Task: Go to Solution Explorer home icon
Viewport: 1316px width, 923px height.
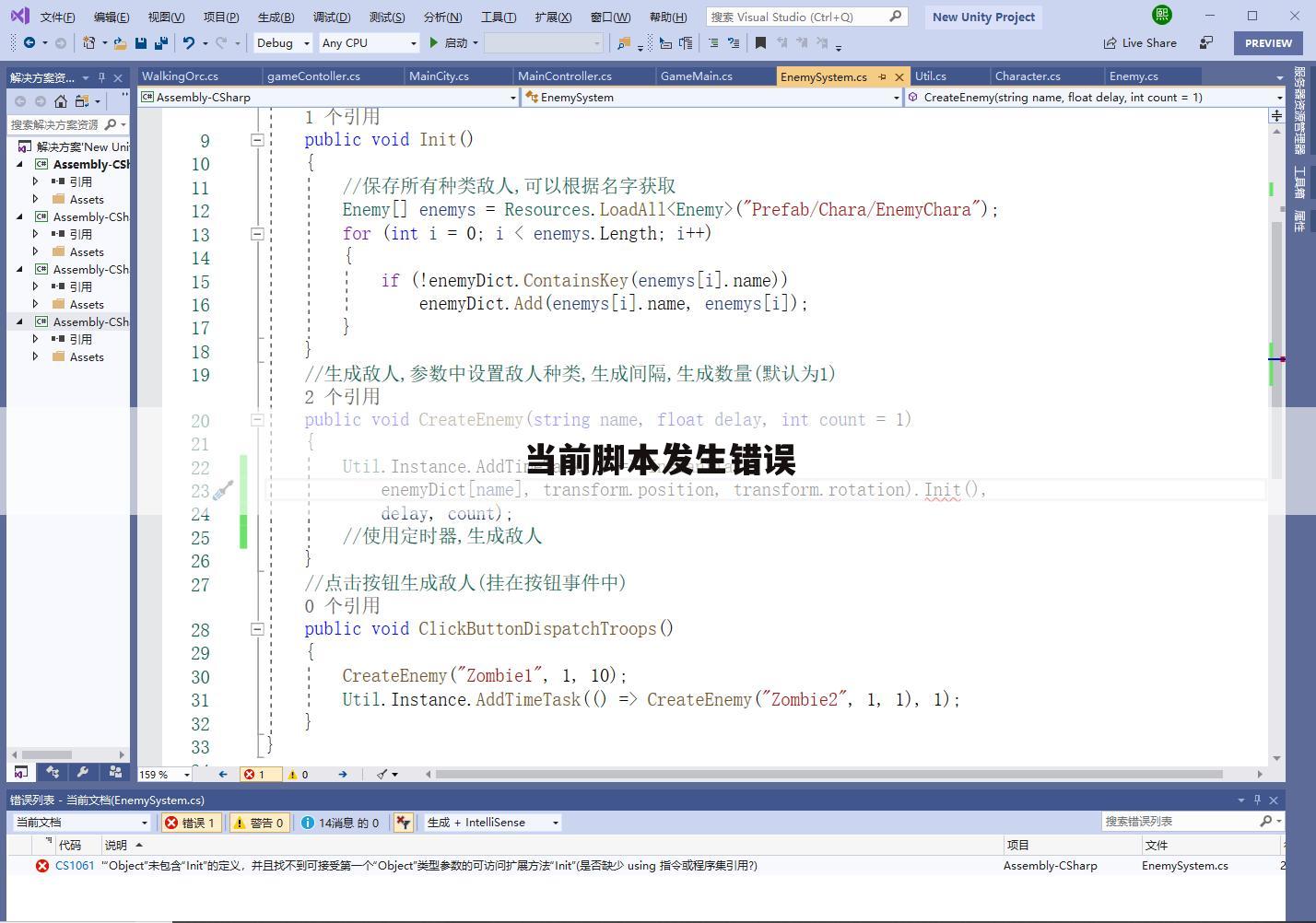Action: click(x=61, y=101)
